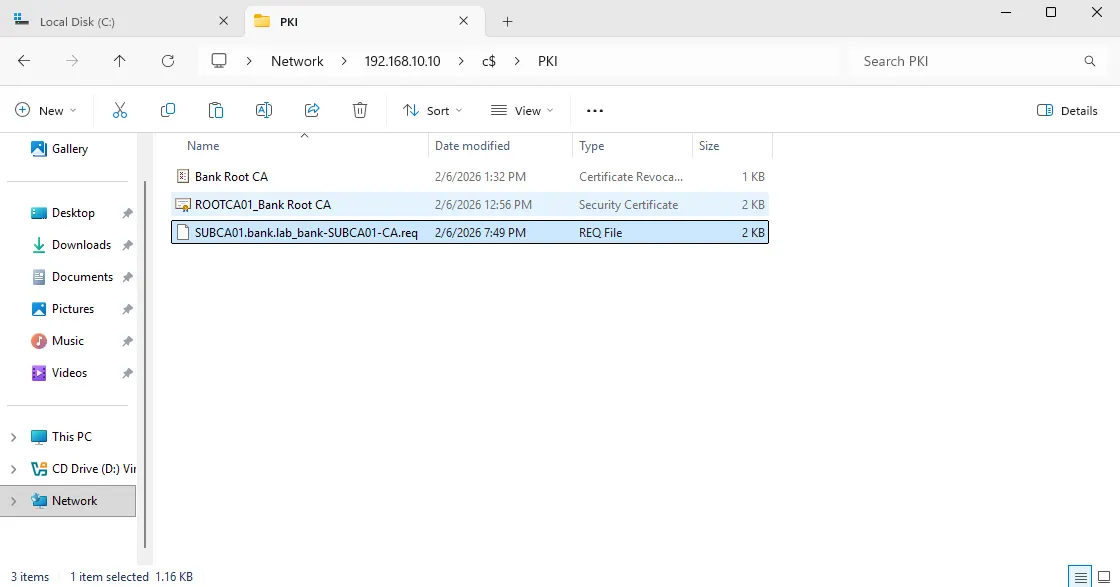The width and height of the screenshot is (1120, 587).
Task: Expand the Network tree node
Action: click(13, 501)
